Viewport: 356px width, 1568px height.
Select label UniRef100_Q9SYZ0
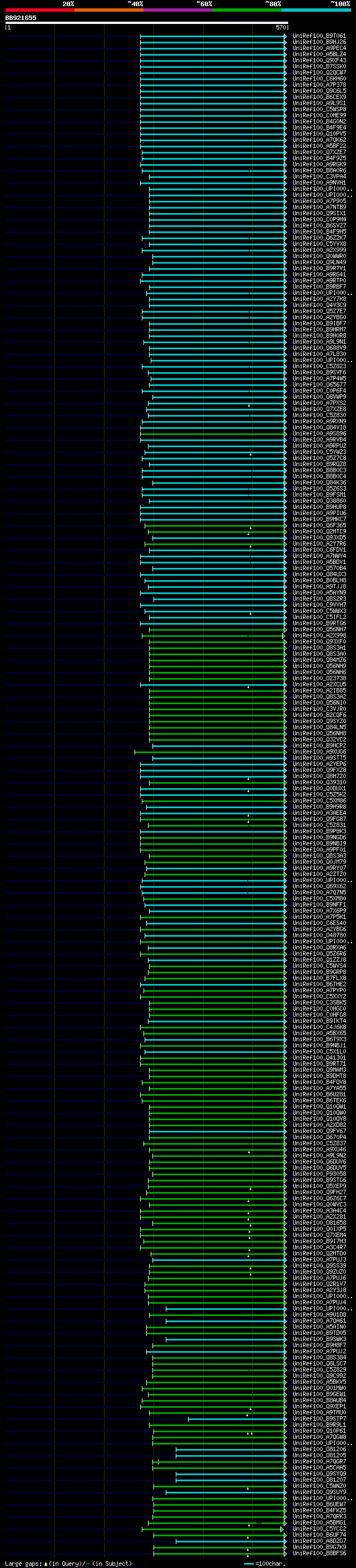[319, 721]
